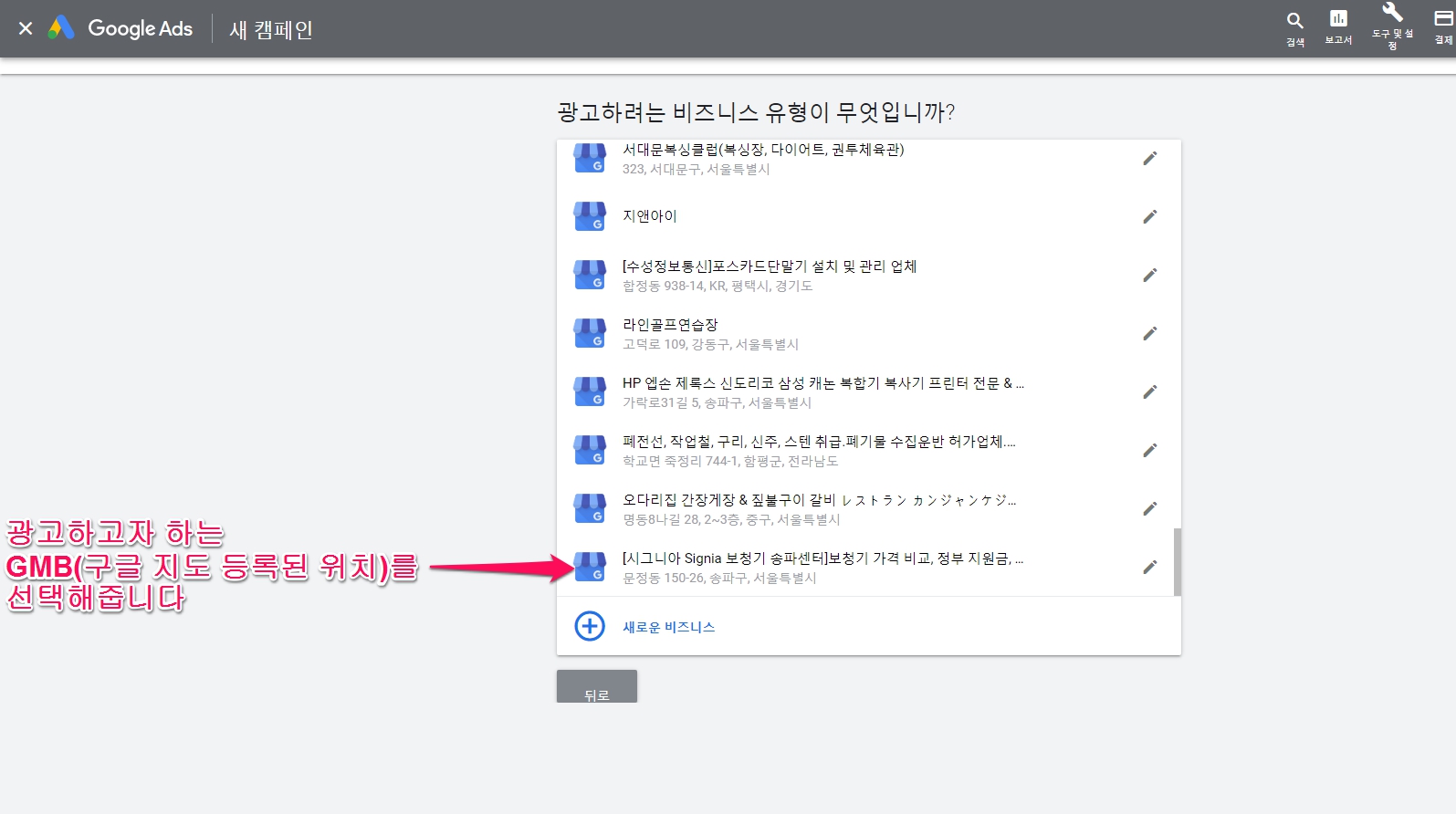Image resolution: width=1456 pixels, height=814 pixels.
Task: Click the 새 캠페인 header title
Action: tap(271, 29)
